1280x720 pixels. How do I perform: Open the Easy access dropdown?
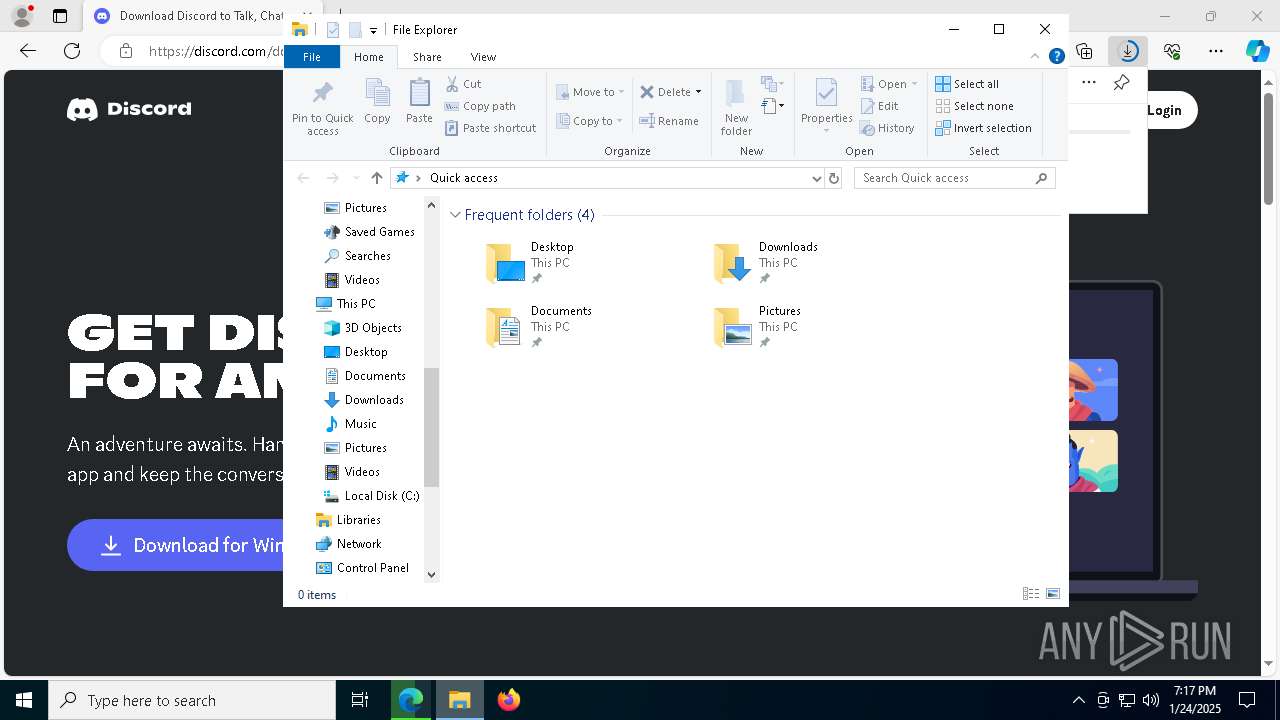coord(772,105)
